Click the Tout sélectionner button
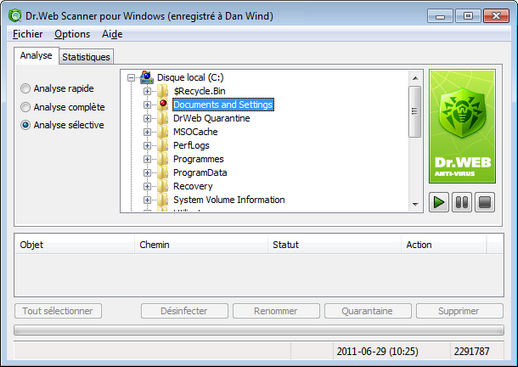The height and width of the screenshot is (367, 518). tap(58, 311)
